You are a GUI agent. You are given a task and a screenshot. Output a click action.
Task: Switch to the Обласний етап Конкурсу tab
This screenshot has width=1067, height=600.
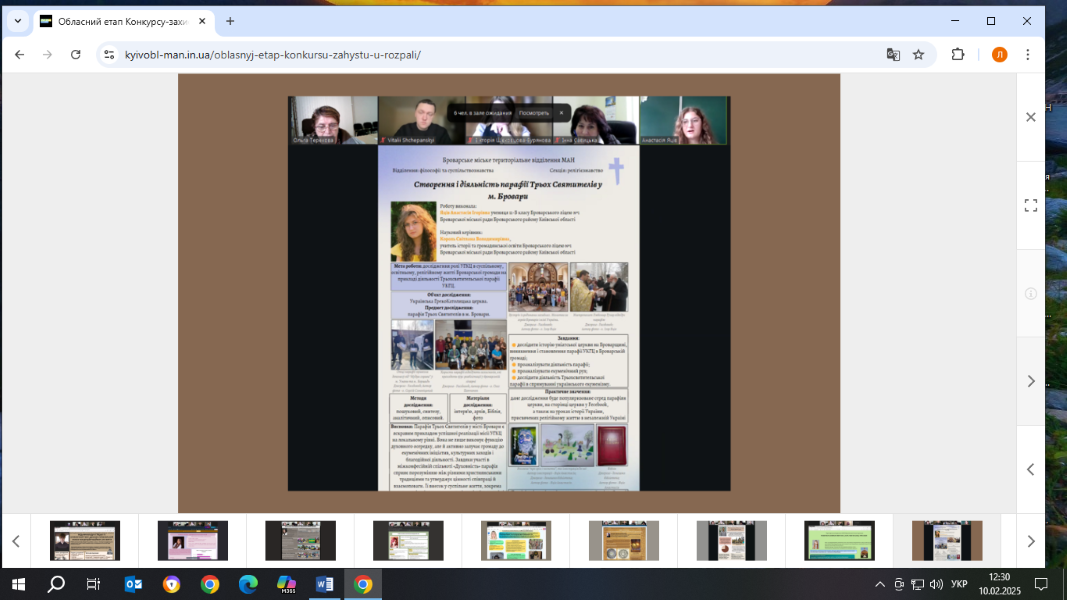pyautogui.click(x=120, y=21)
